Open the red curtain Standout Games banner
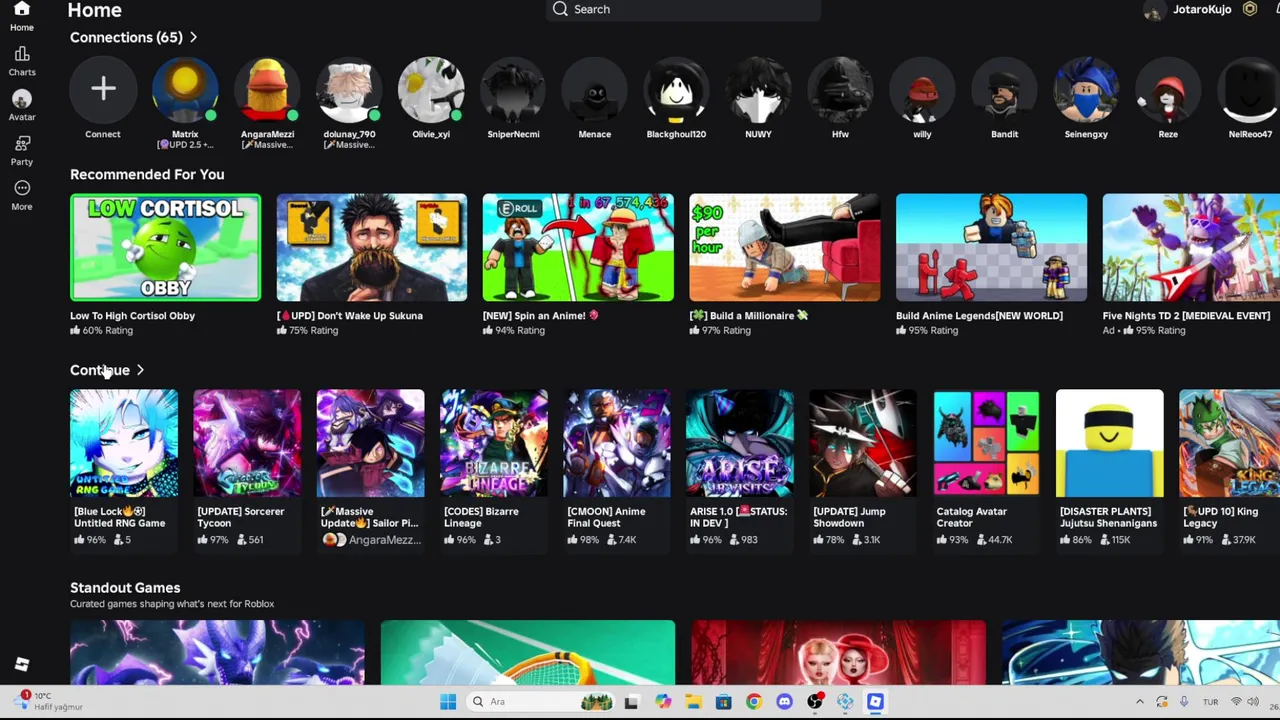 pyautogui.click(x=838, y=652)
